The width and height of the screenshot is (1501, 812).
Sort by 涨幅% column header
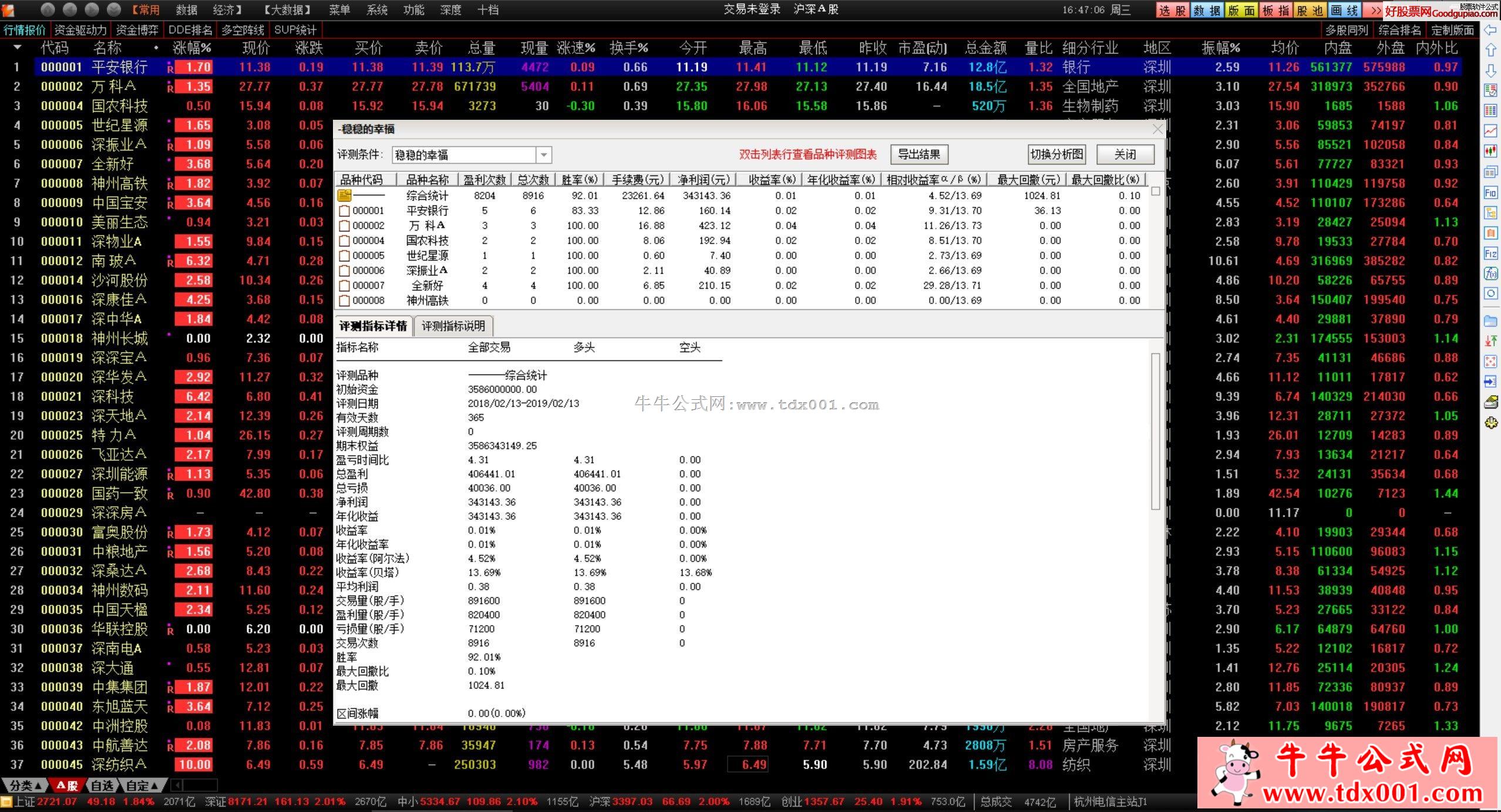click(191, 48)
